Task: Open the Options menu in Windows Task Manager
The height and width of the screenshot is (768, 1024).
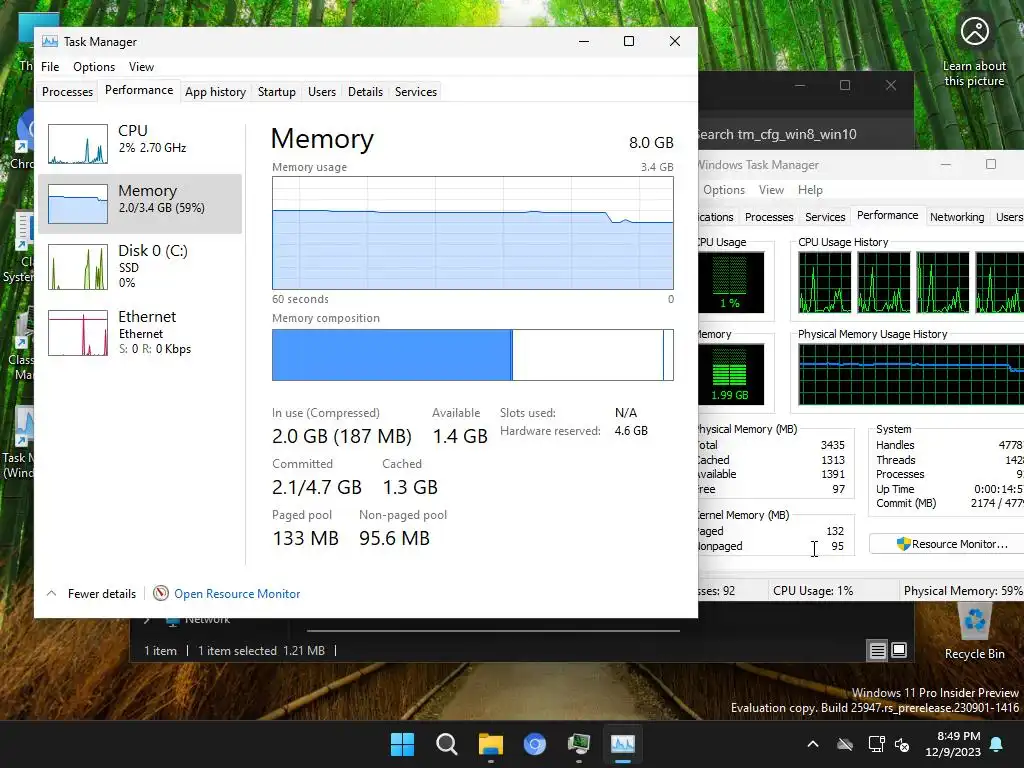Action: click(x=724, y=190)
